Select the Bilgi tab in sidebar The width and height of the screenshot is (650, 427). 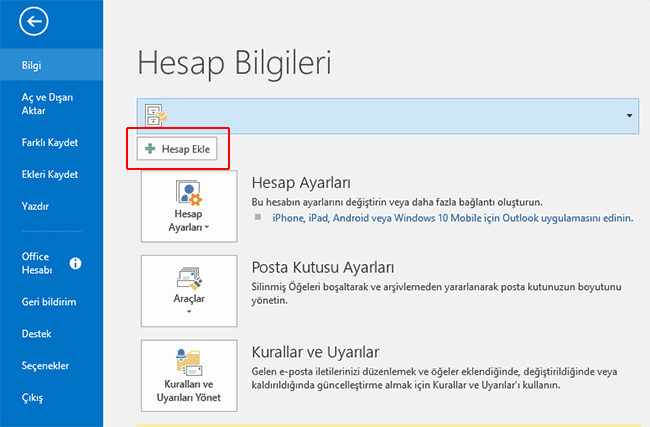pos(32,67)
